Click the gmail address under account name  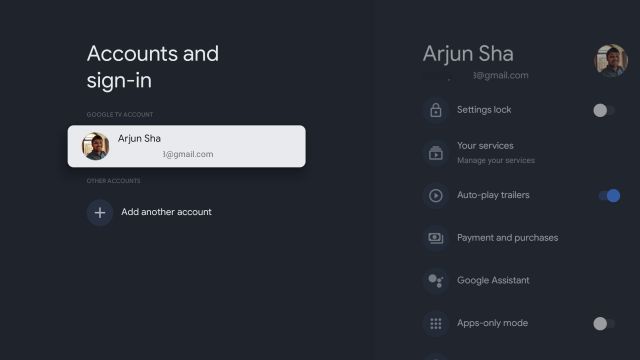tap(500, 75)
